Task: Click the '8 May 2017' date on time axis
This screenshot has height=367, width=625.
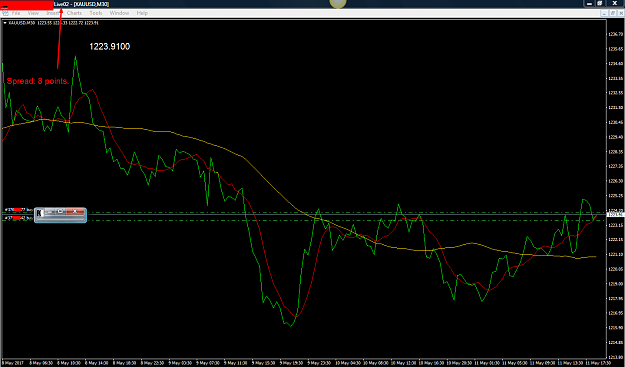Action: point(13,363)
